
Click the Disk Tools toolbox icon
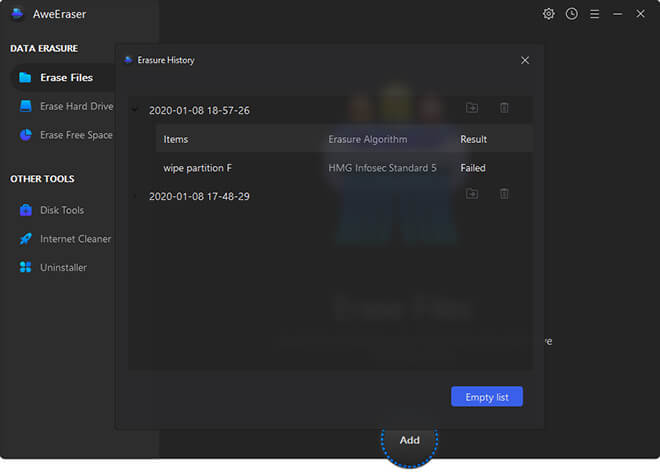pyautogui.click(x=26, y=210)
